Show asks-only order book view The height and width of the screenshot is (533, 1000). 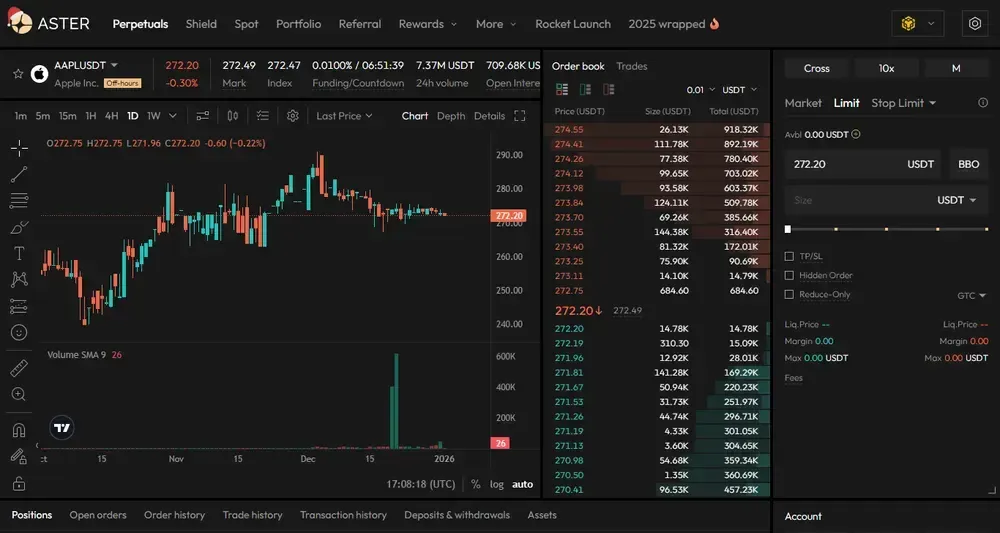pos(609,90)
